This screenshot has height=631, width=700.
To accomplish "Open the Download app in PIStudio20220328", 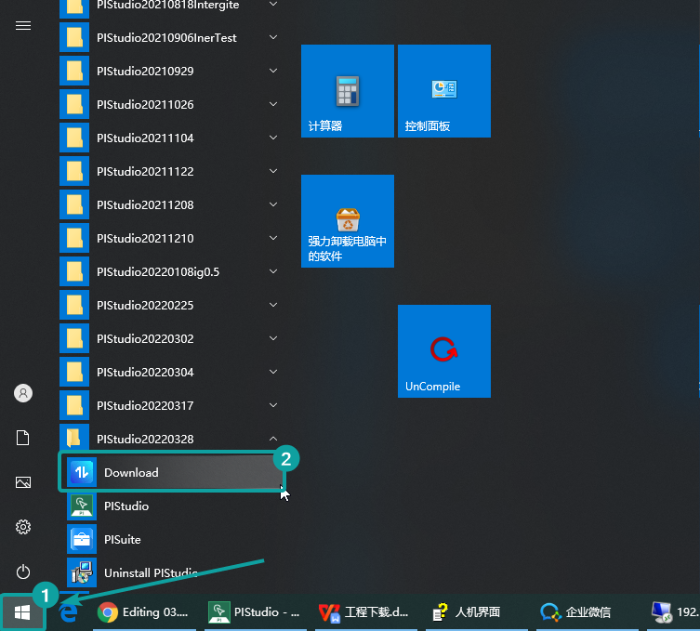I will [170, 473].
